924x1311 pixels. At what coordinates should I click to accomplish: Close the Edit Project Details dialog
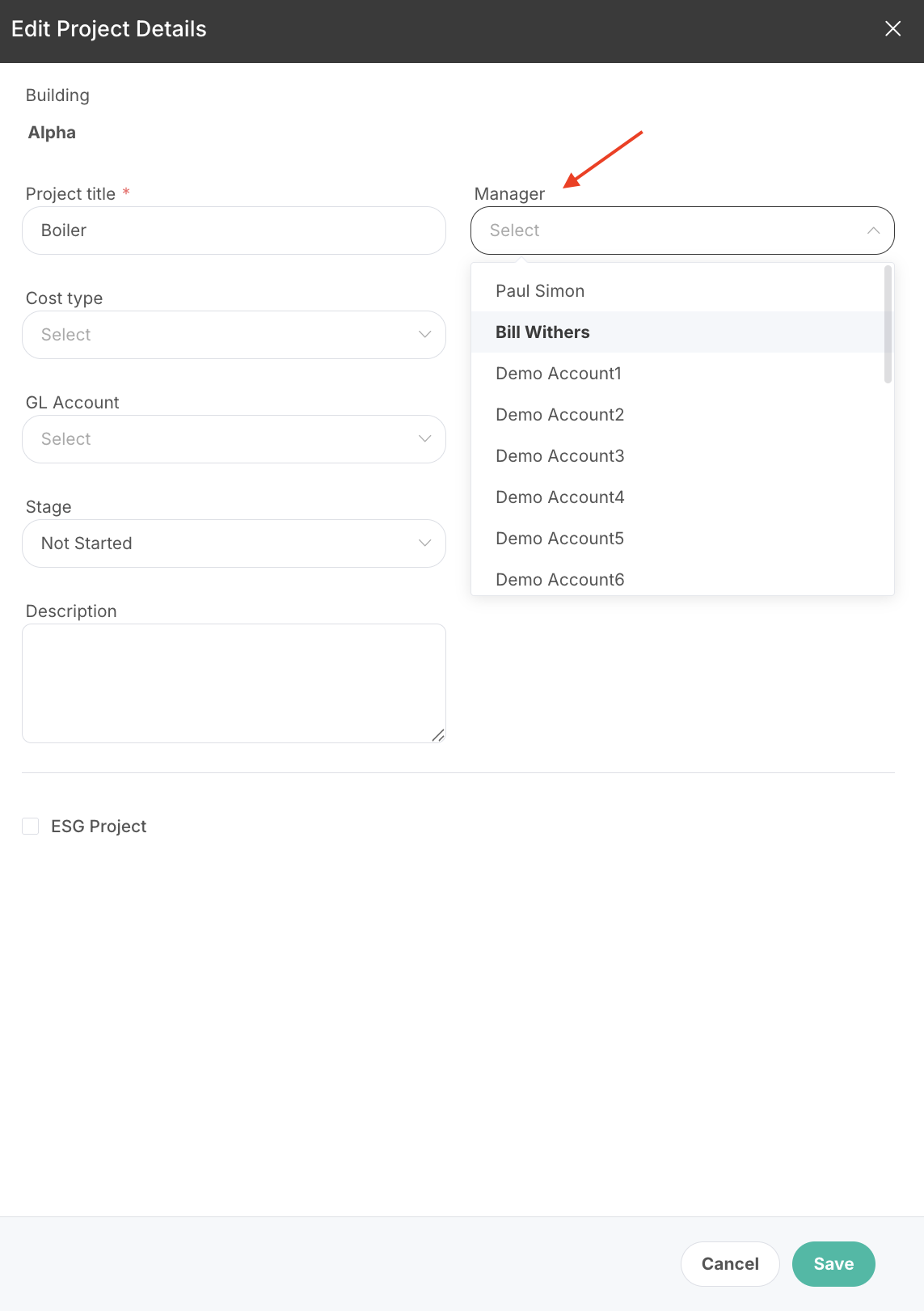(x=892, y=29)
